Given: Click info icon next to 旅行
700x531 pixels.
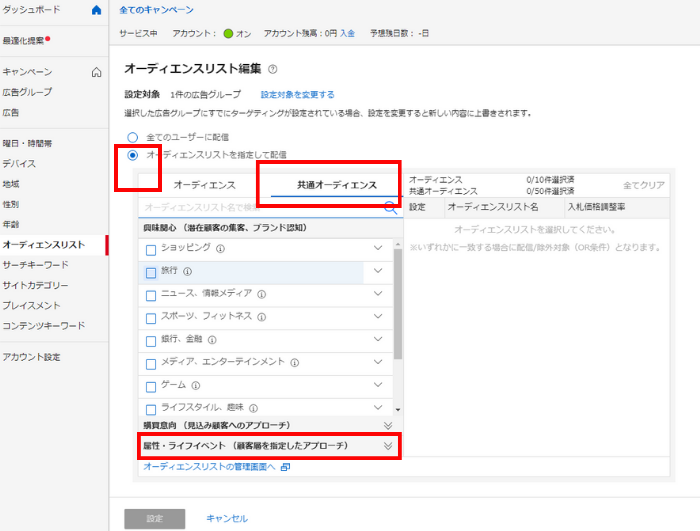Looking at the screenshot, I should point(188,272).
